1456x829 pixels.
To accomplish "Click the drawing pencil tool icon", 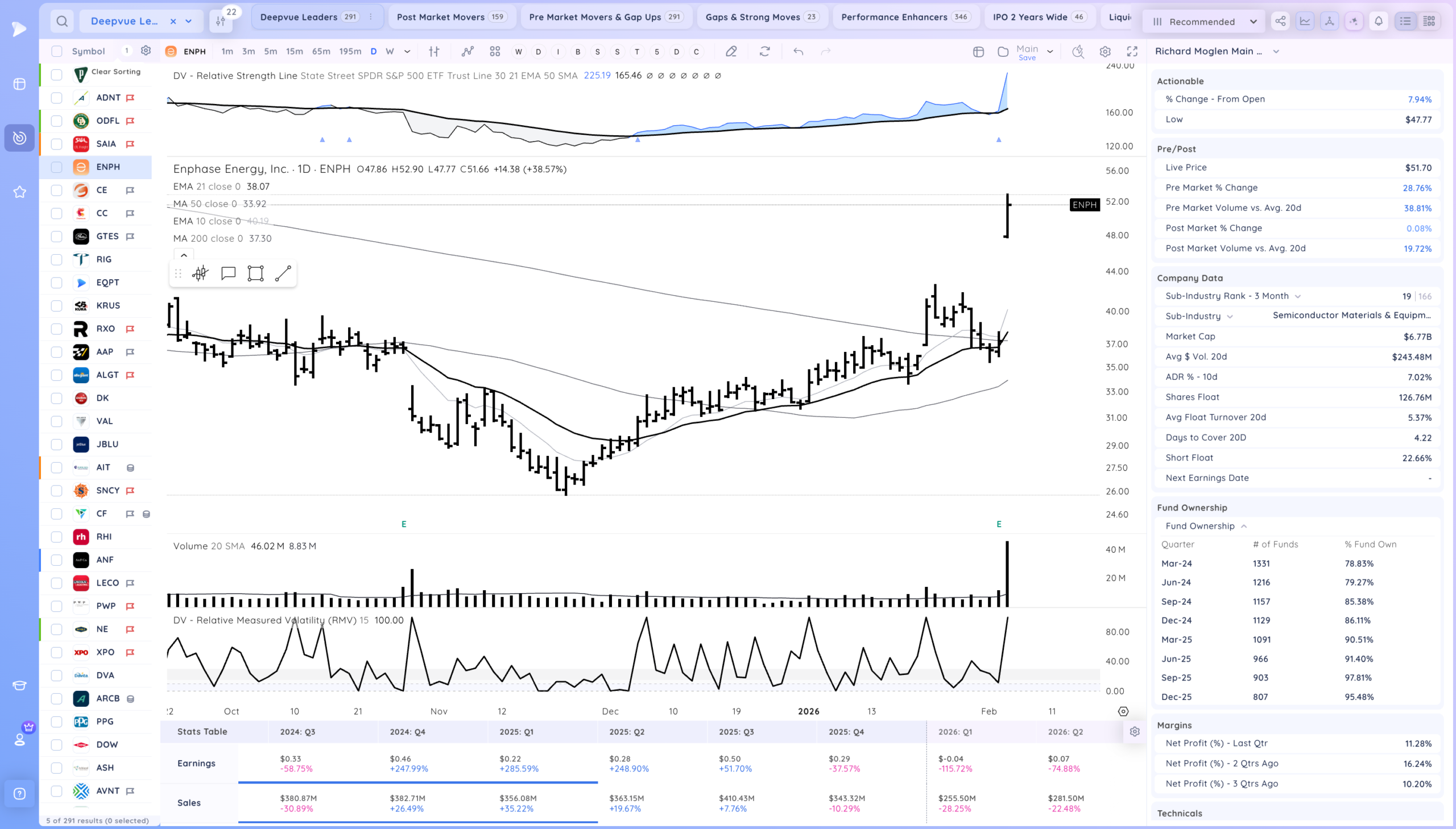I will pos(731,52).
